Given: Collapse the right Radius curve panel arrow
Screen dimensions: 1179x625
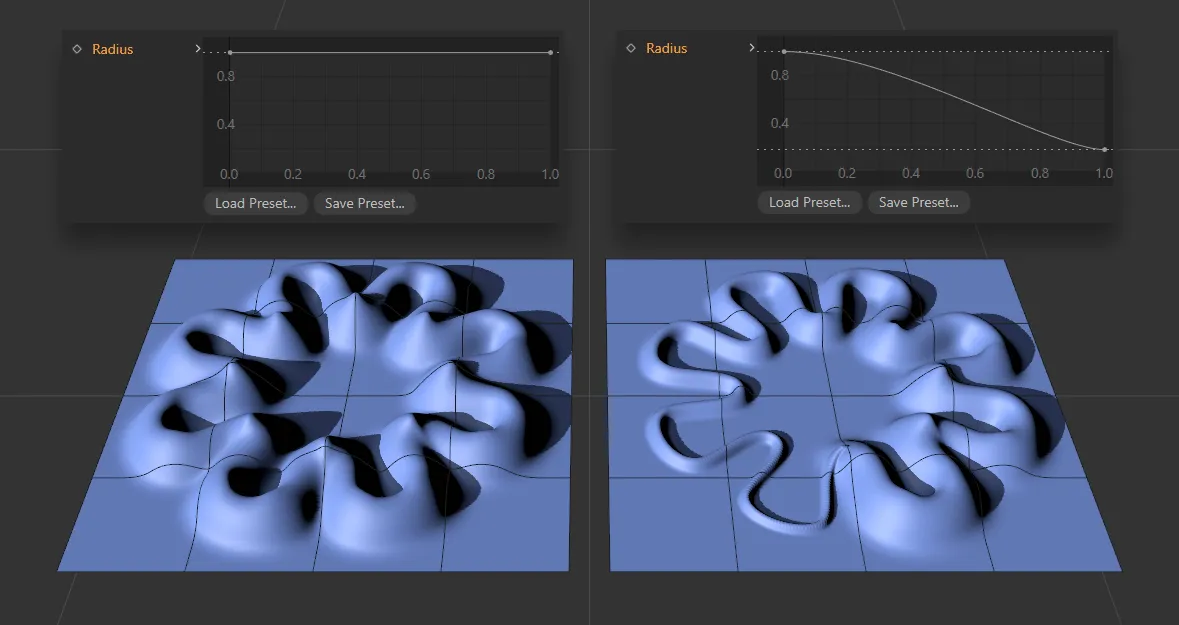Looking at the screenshot, I should [x=752, y=47].
